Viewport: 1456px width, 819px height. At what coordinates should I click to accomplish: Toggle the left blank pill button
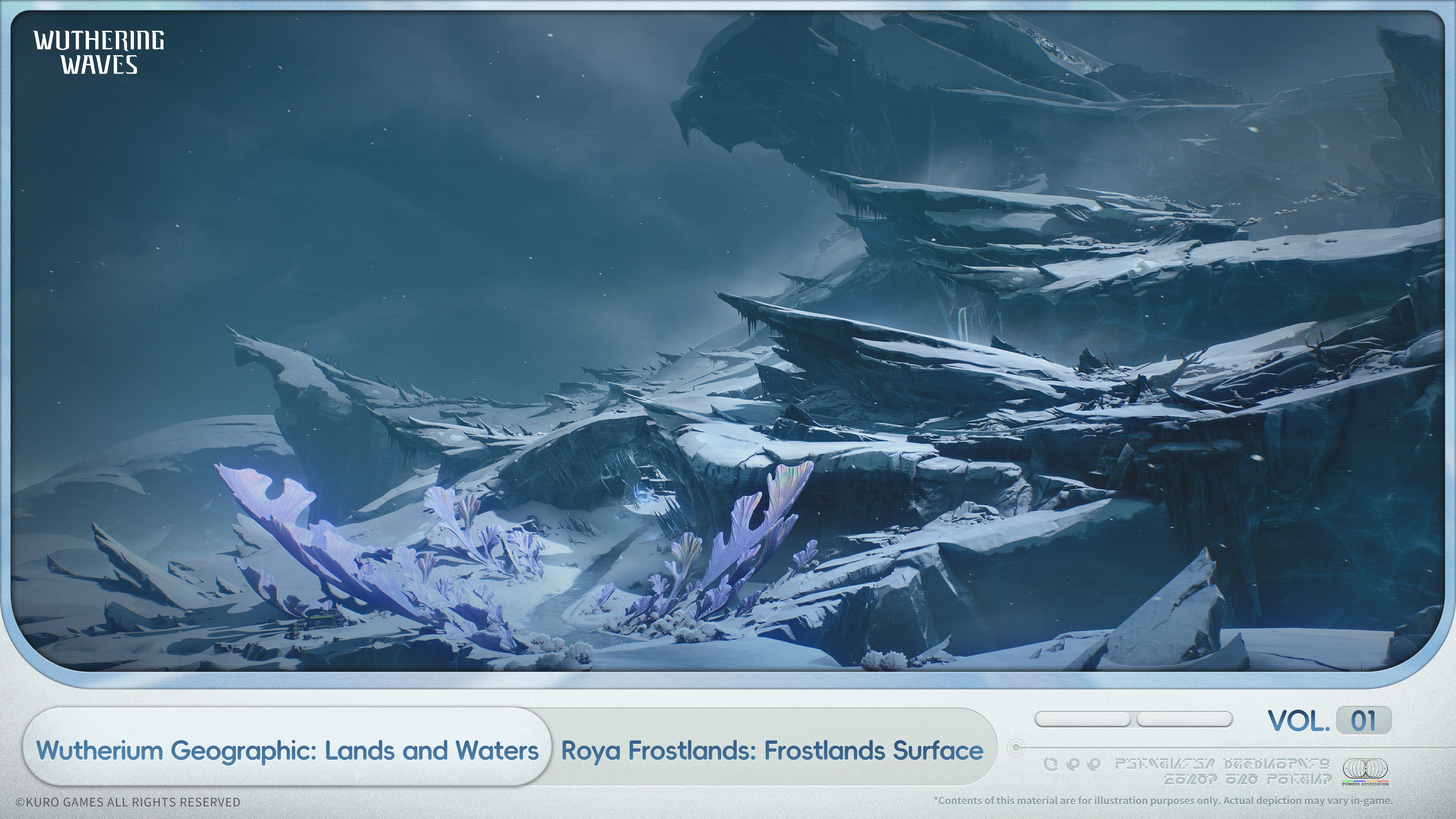(1083, 719)
